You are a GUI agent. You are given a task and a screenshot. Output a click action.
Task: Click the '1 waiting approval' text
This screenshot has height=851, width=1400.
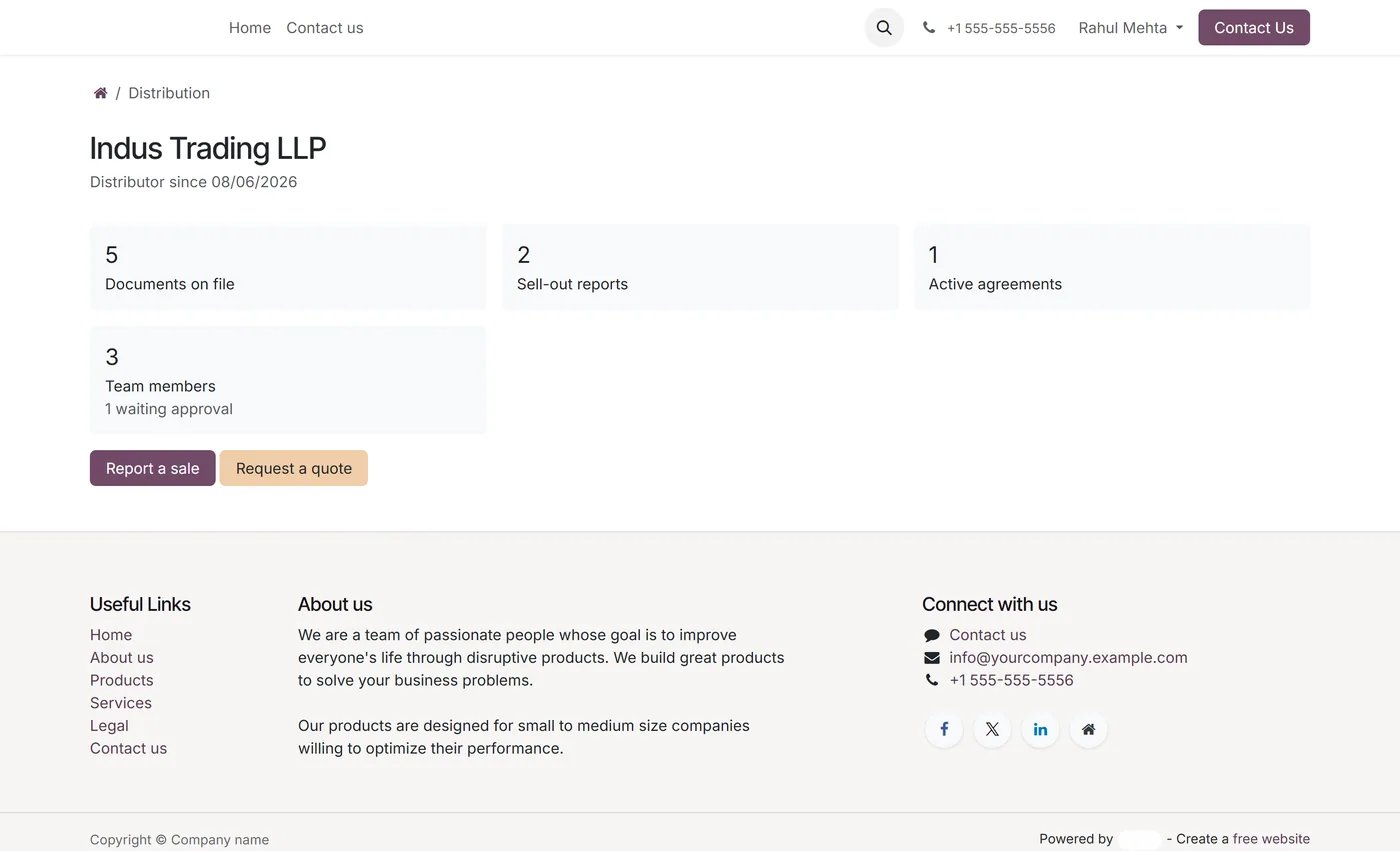click(169, 409)
